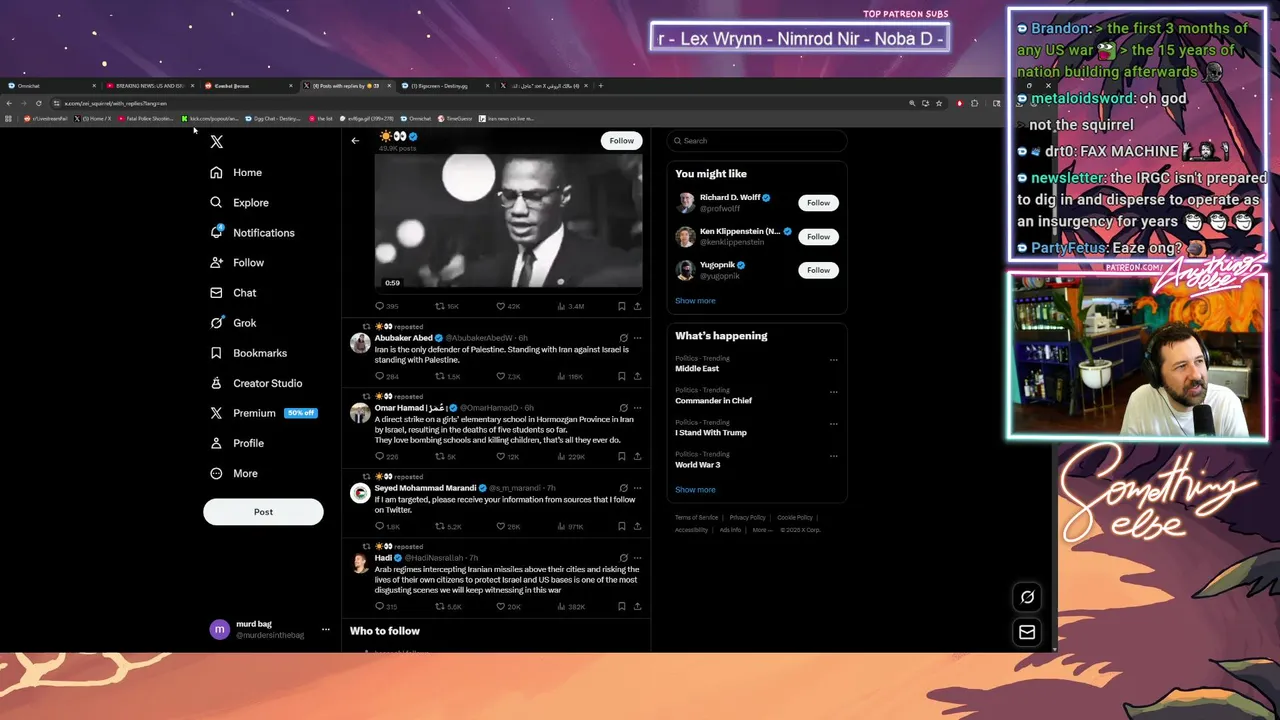
Task: Show more under You might like
Action: 695,301
